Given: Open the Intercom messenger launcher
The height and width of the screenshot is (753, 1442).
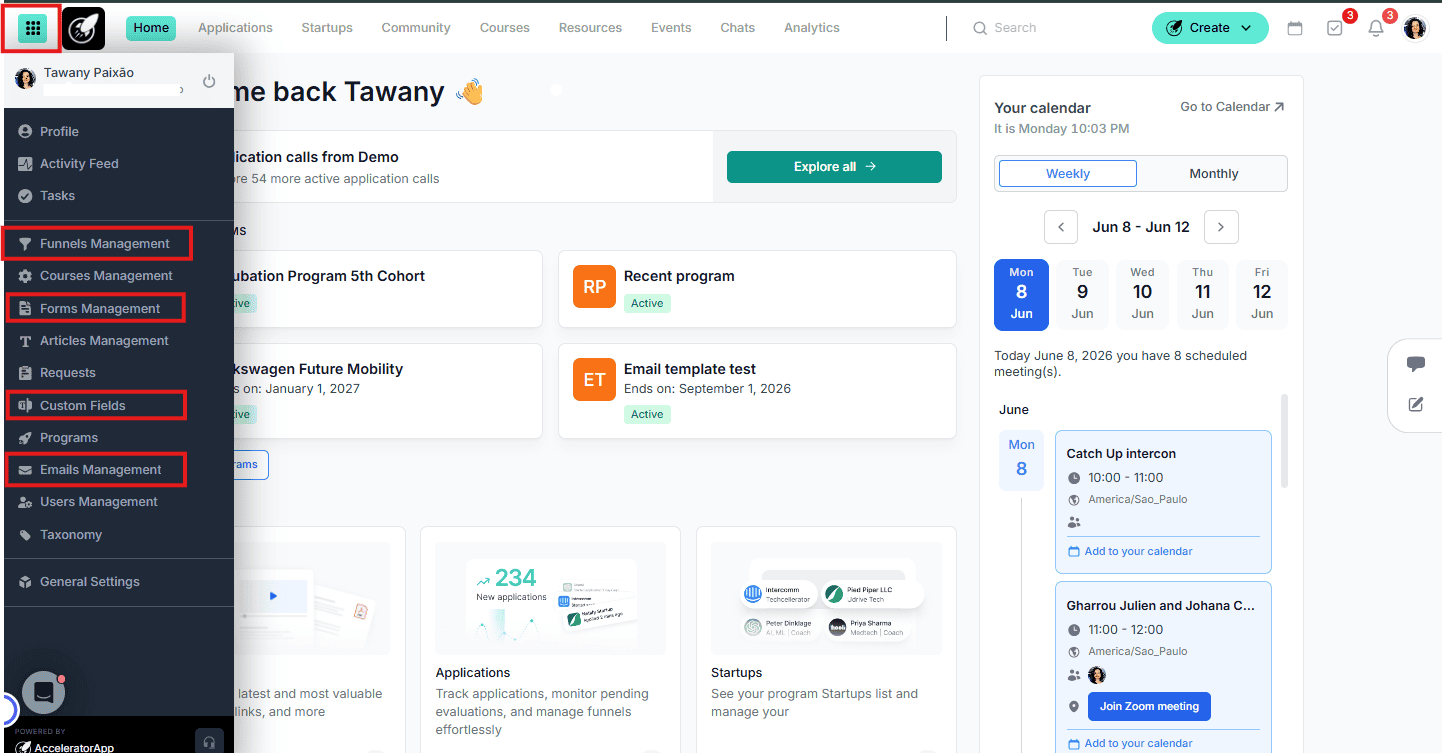Looking at the screenshot, I should (44, 692).
